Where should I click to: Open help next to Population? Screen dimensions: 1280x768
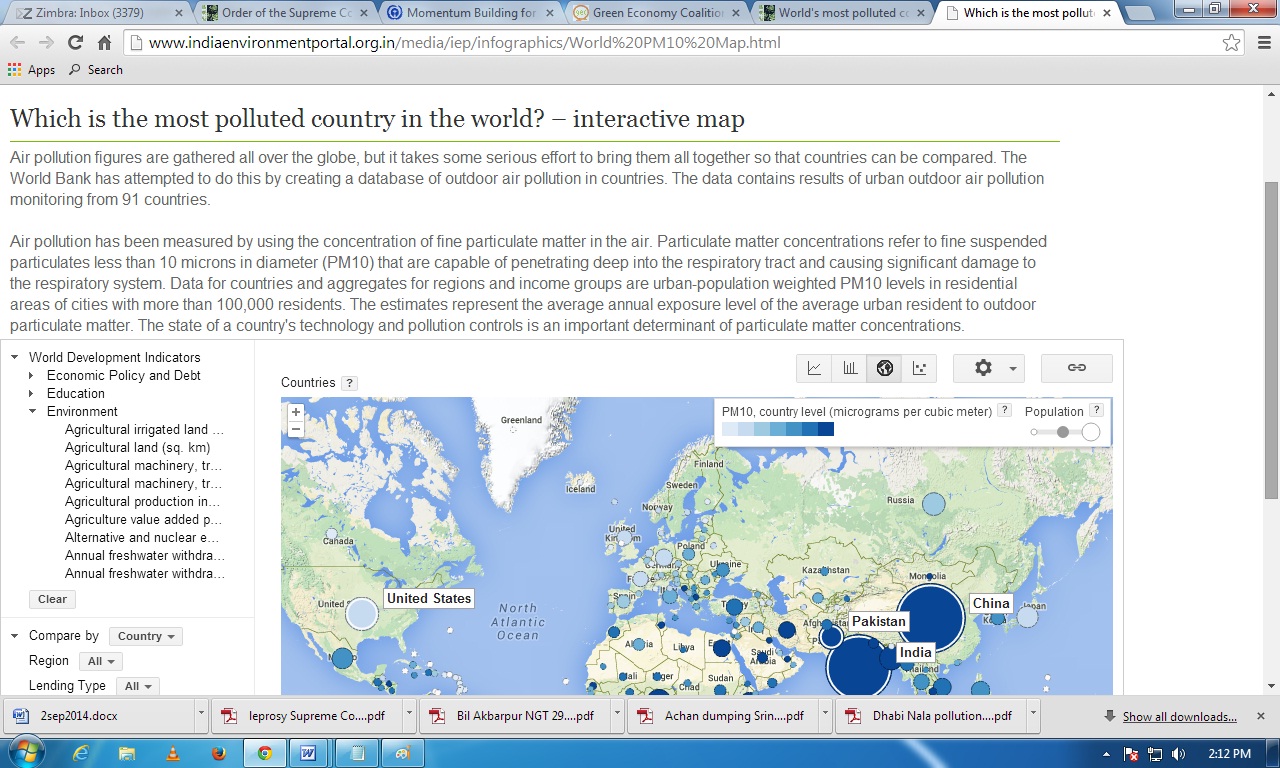pyautogui.click(x=1096, y=411)
